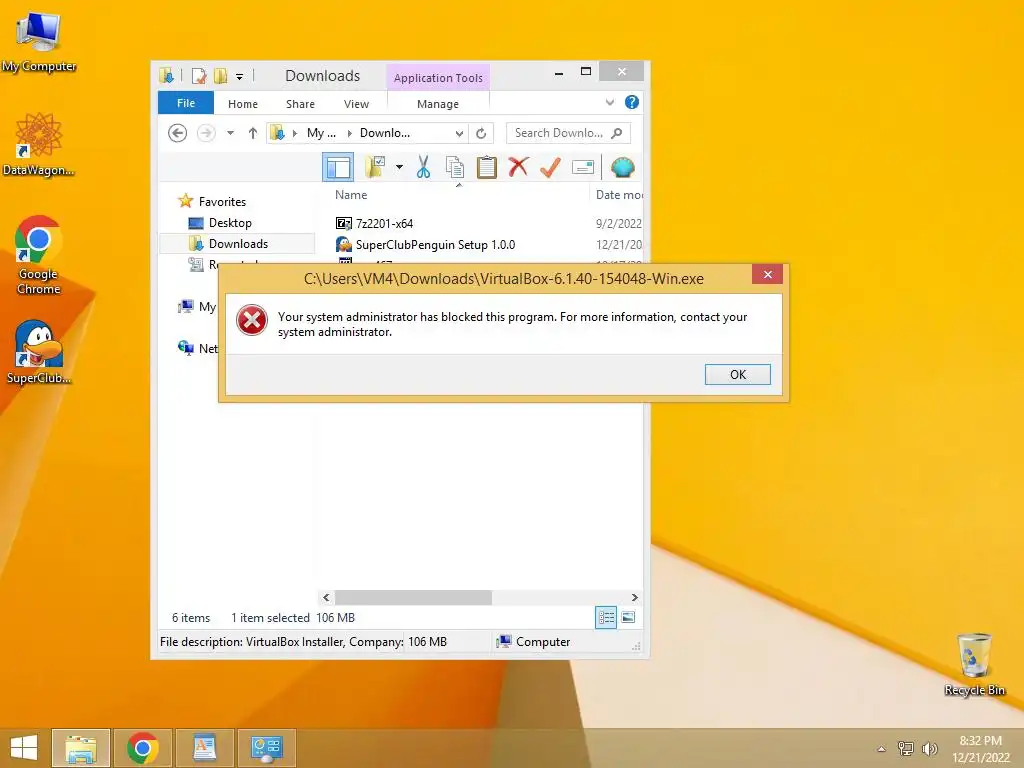Click the Rename field icon in toolbar
Image resolution: width=1024 pixels, height=768 pixels.
pyautogui.click(x=583, y=167)
